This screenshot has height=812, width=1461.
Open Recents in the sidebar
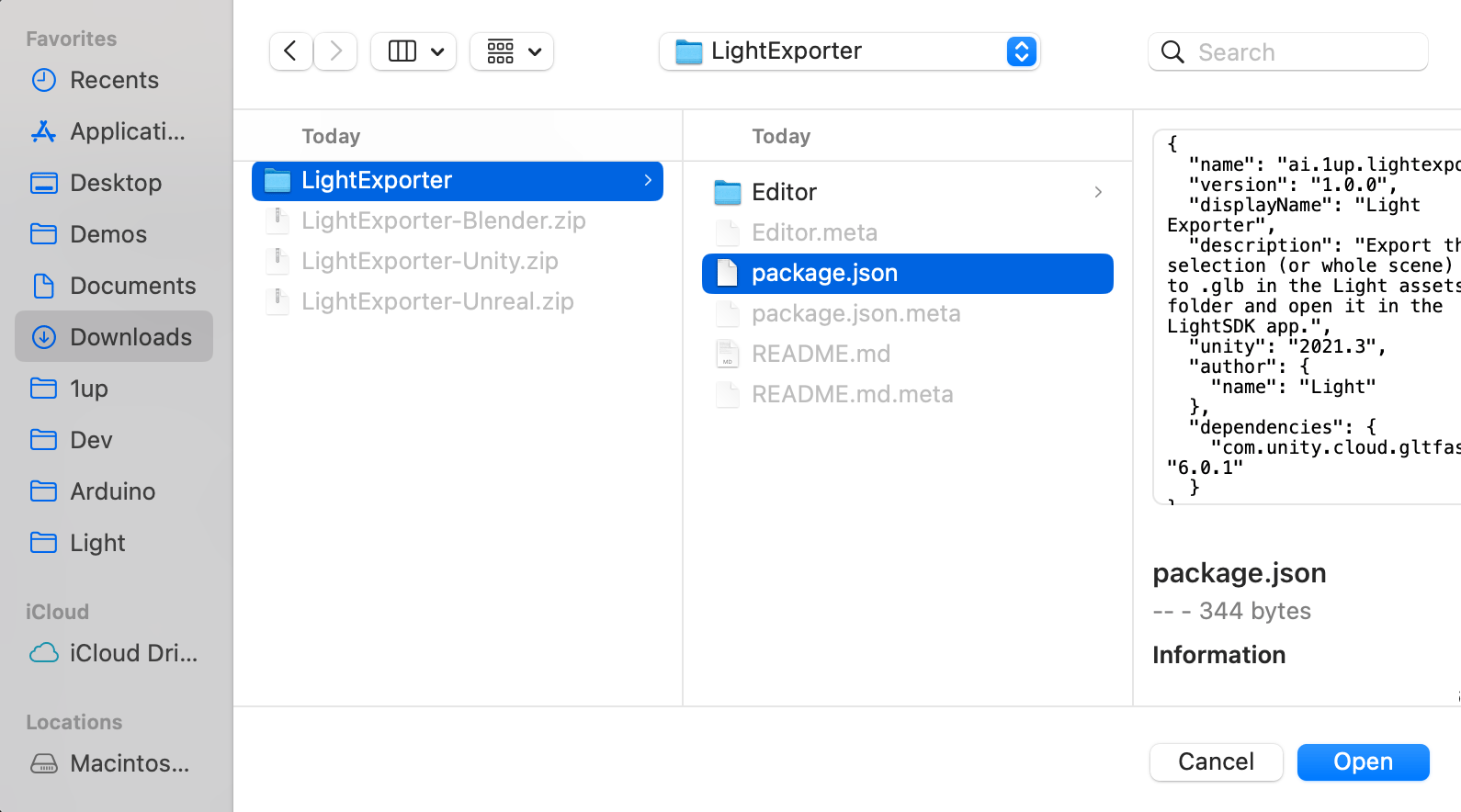click(x=114, y=80)
